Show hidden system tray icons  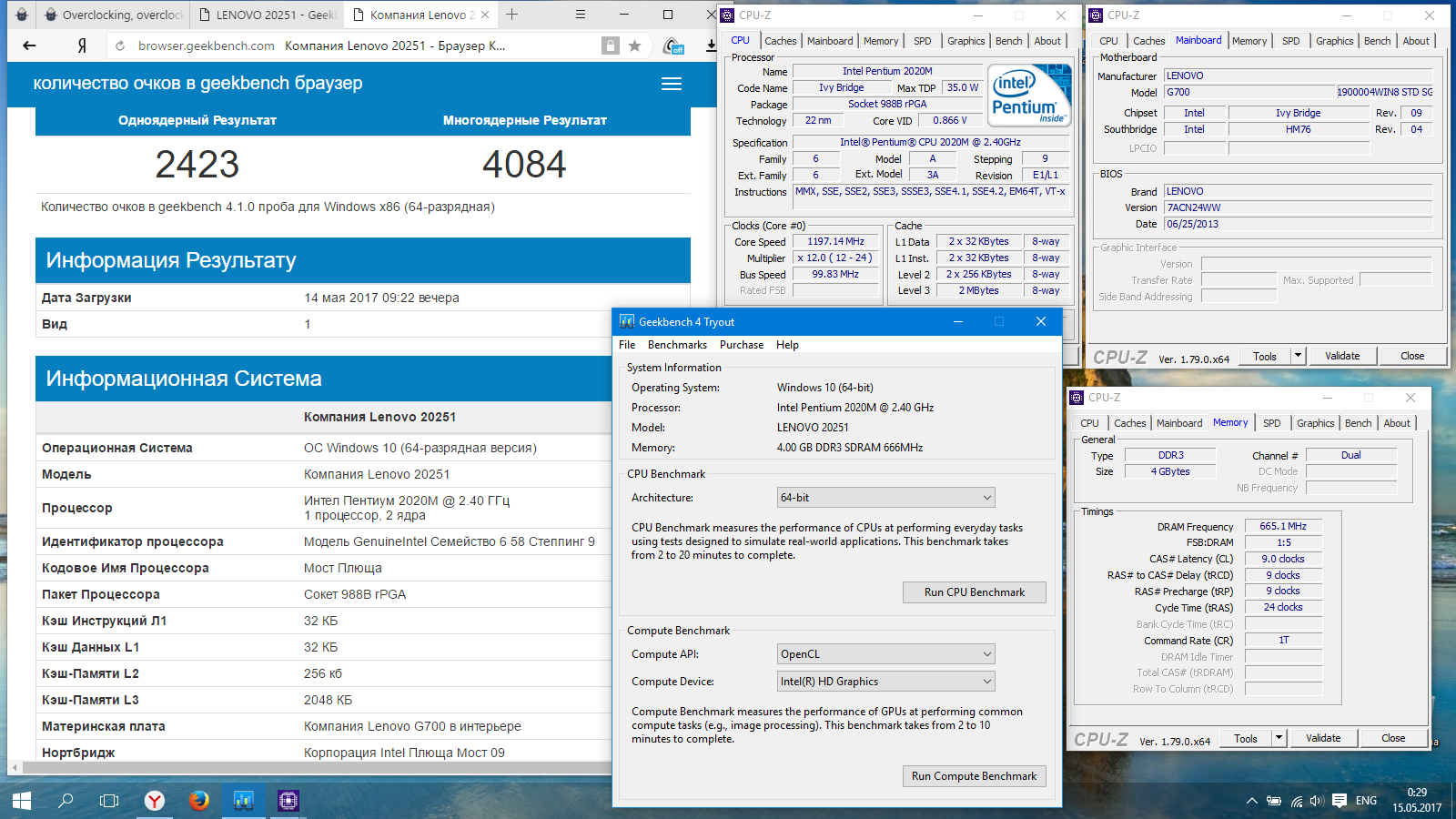click(1252, 801)
